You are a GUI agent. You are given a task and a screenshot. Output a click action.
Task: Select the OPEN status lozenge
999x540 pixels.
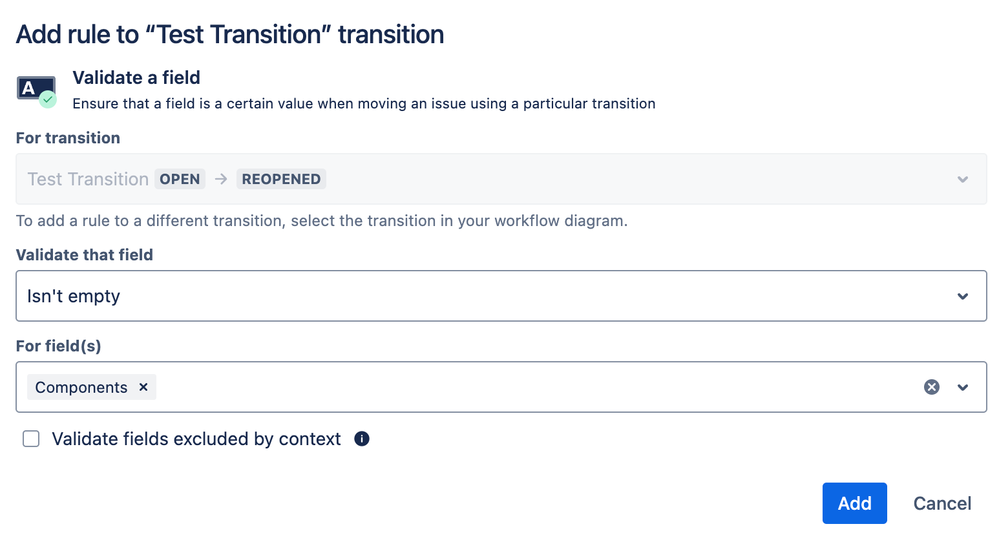coord(180,179)
